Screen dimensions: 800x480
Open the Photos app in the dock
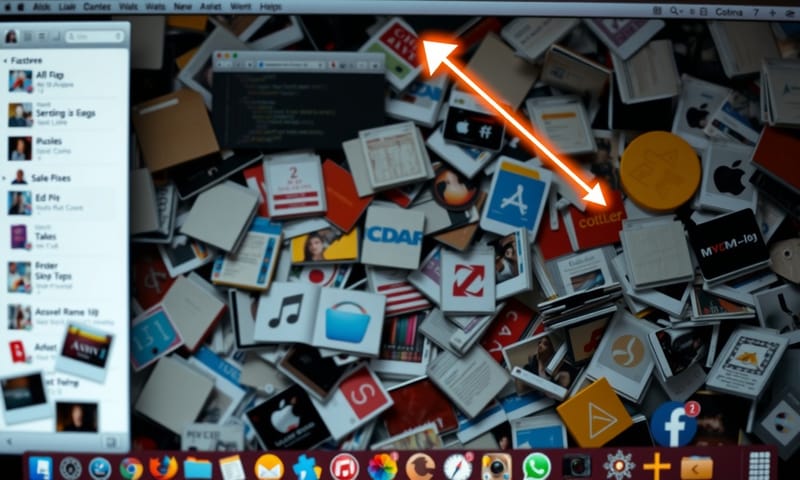pos(382,467)
